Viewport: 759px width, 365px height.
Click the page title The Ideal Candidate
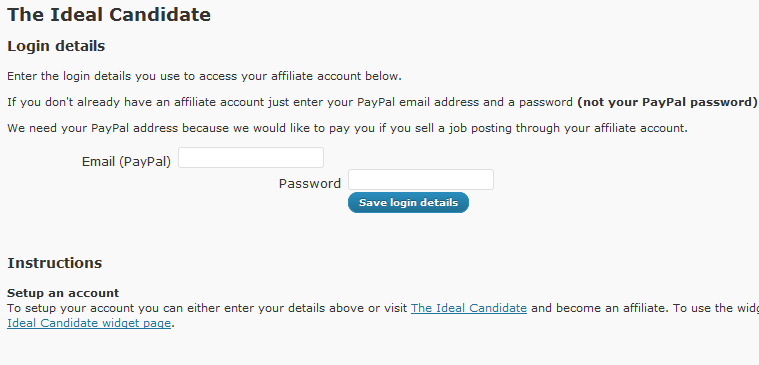[x=109, y=15]
